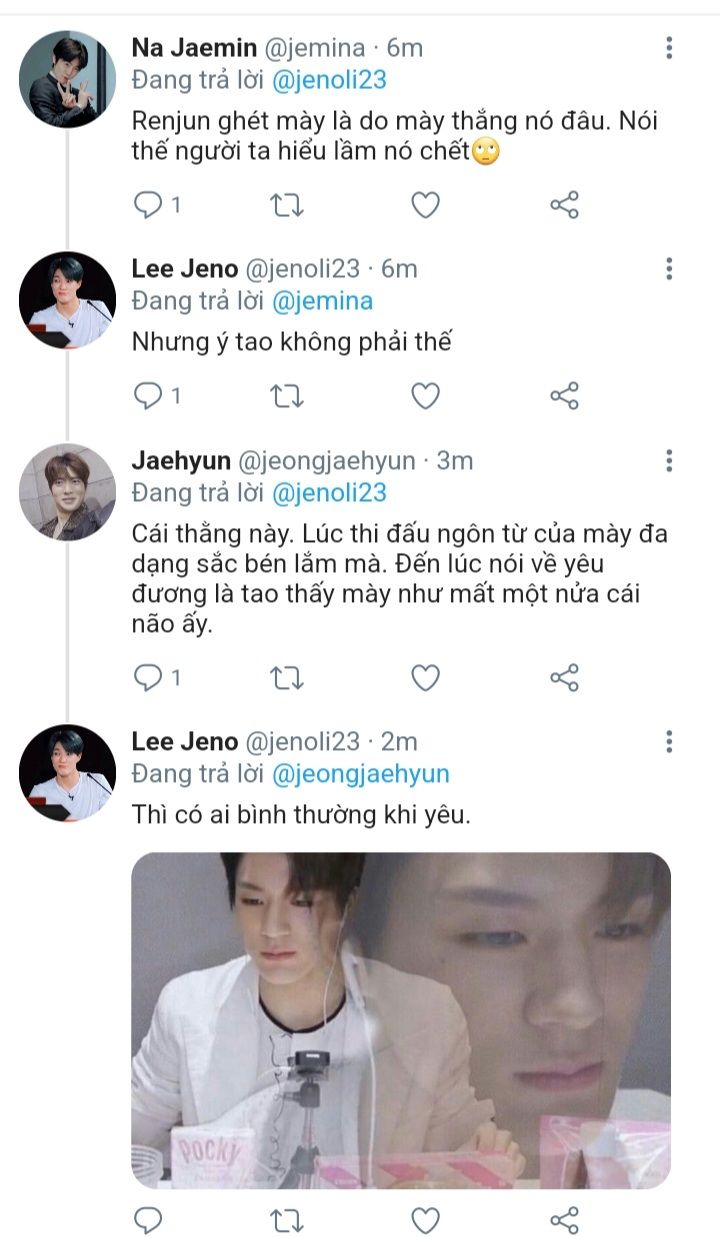This screenshot has height=1237, width=720.
Task: Open the Pocky photo in Jeno's tweet
Action: 401,1020
